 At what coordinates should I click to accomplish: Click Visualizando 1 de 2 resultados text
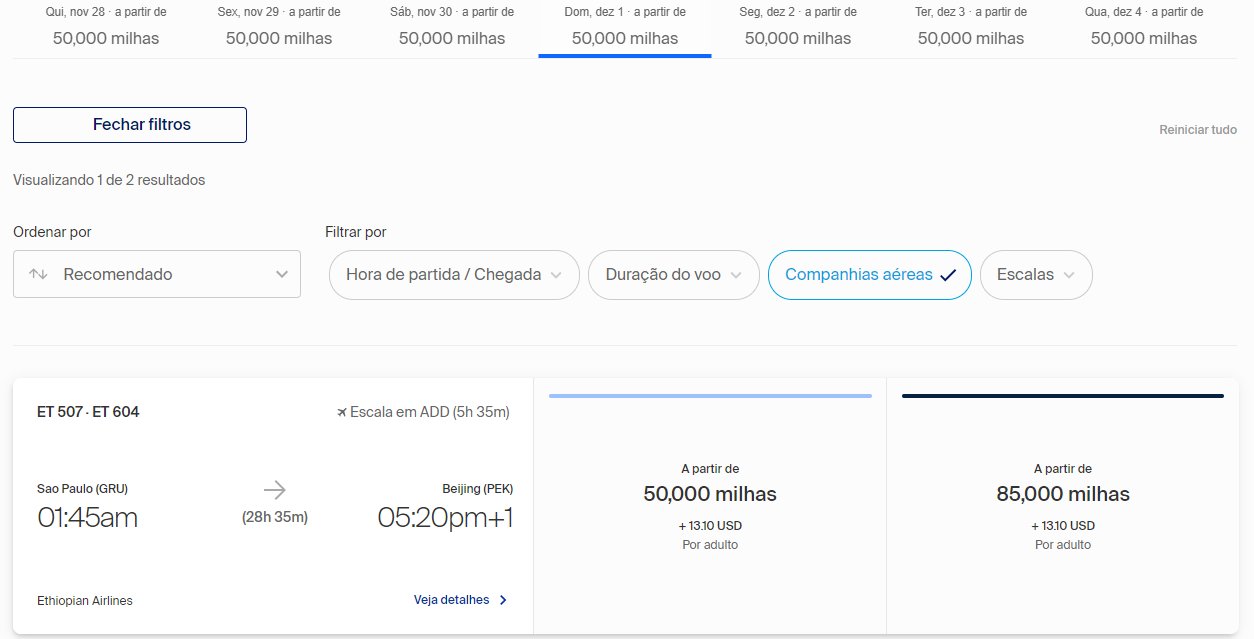[109, 180]
